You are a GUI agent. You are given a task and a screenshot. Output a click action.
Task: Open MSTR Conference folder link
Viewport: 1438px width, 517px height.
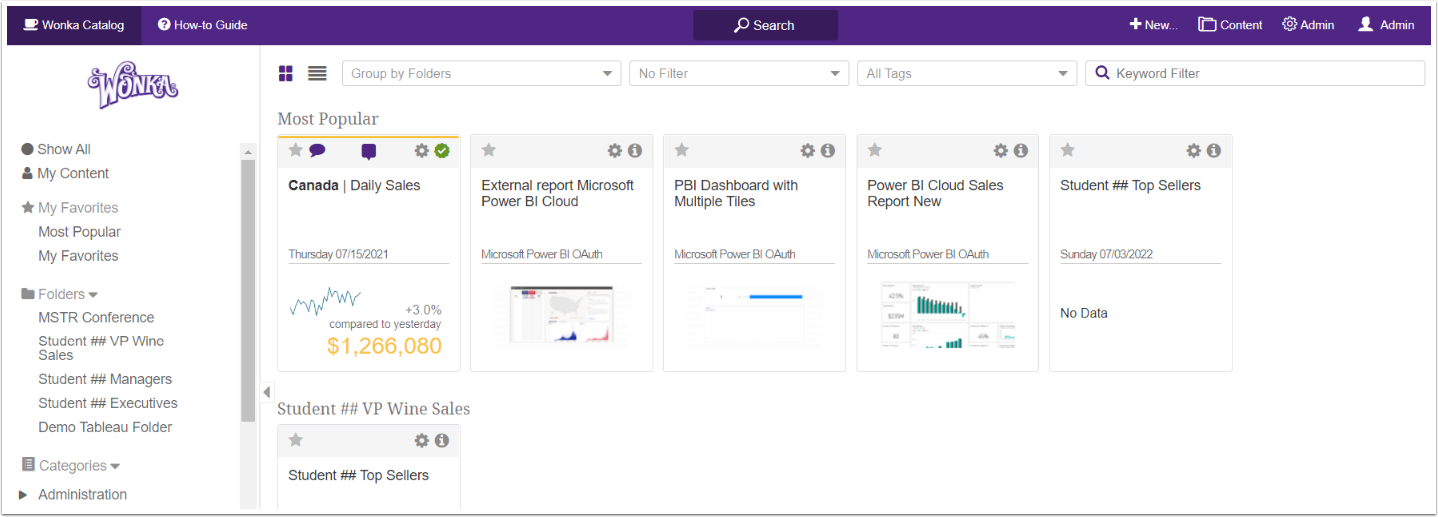pos(96,317)
